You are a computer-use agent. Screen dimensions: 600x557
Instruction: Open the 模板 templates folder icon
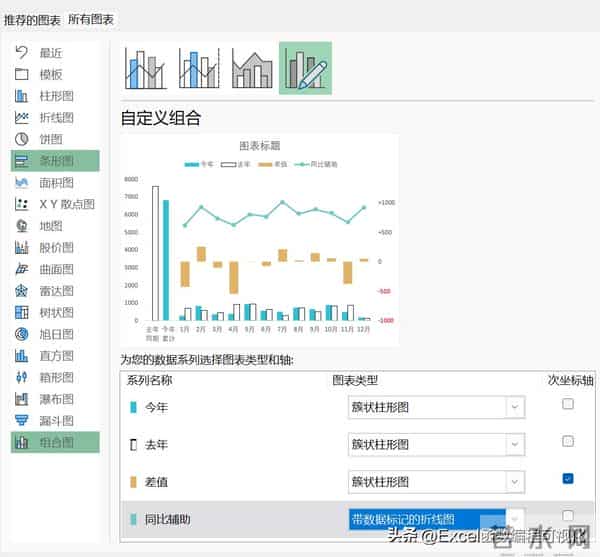tap(21, 74)
